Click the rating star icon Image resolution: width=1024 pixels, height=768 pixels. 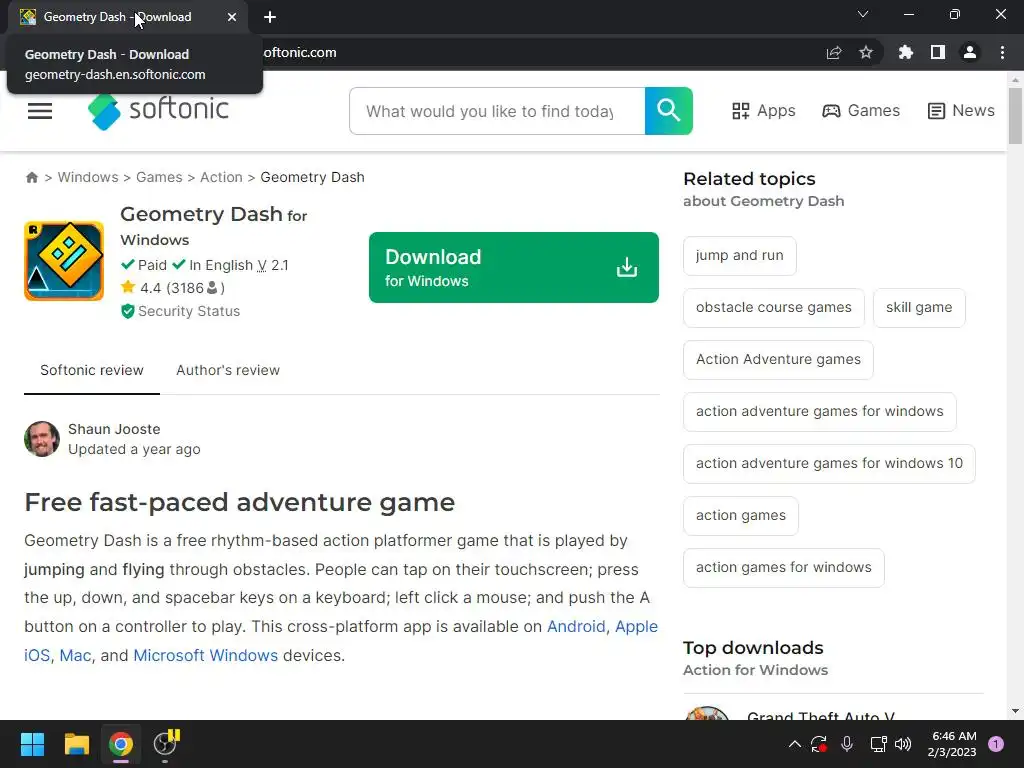click(x=128, y=287)
